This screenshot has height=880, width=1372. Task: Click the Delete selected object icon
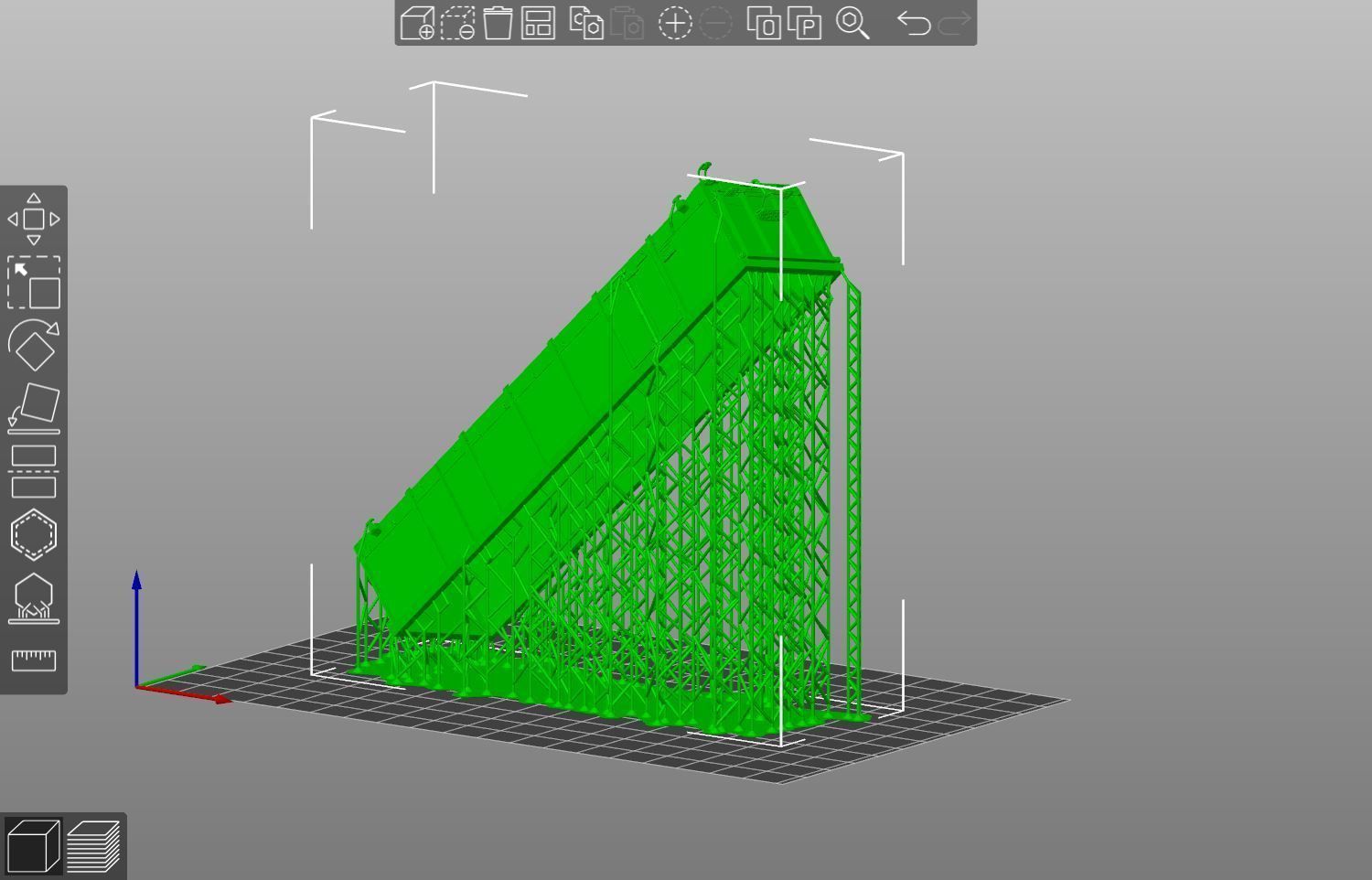[457, 23]
